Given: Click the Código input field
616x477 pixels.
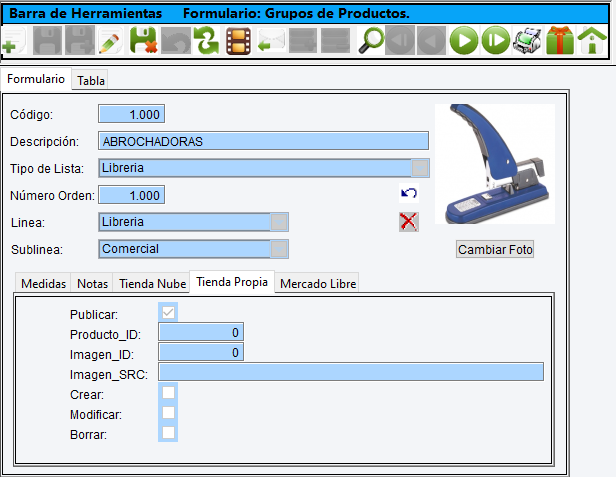Looking at the screenshot, I should click(131, 114).
